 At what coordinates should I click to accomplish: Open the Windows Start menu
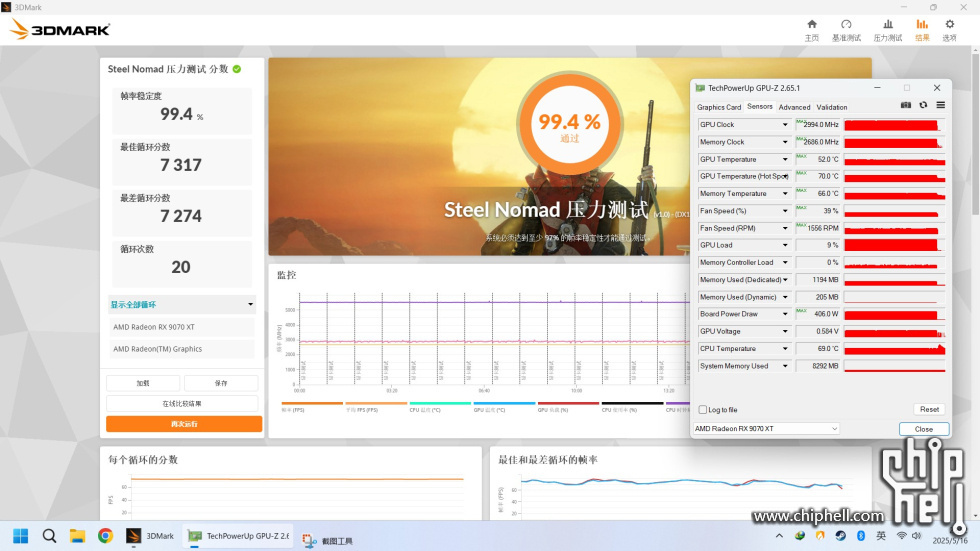click(x=21, y=536)
